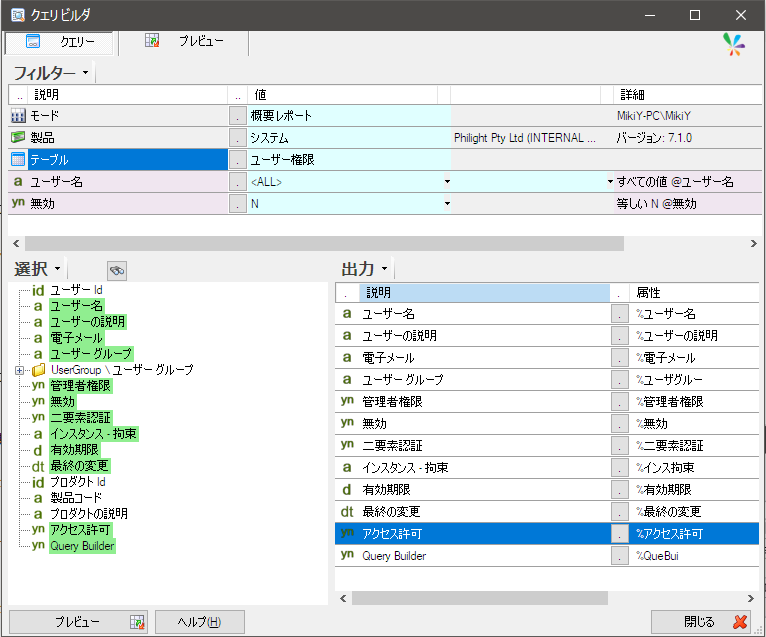The height and width of the screenshot is (637, 766).
Task: Click the binoculars search icon
Action: point(117,270)
